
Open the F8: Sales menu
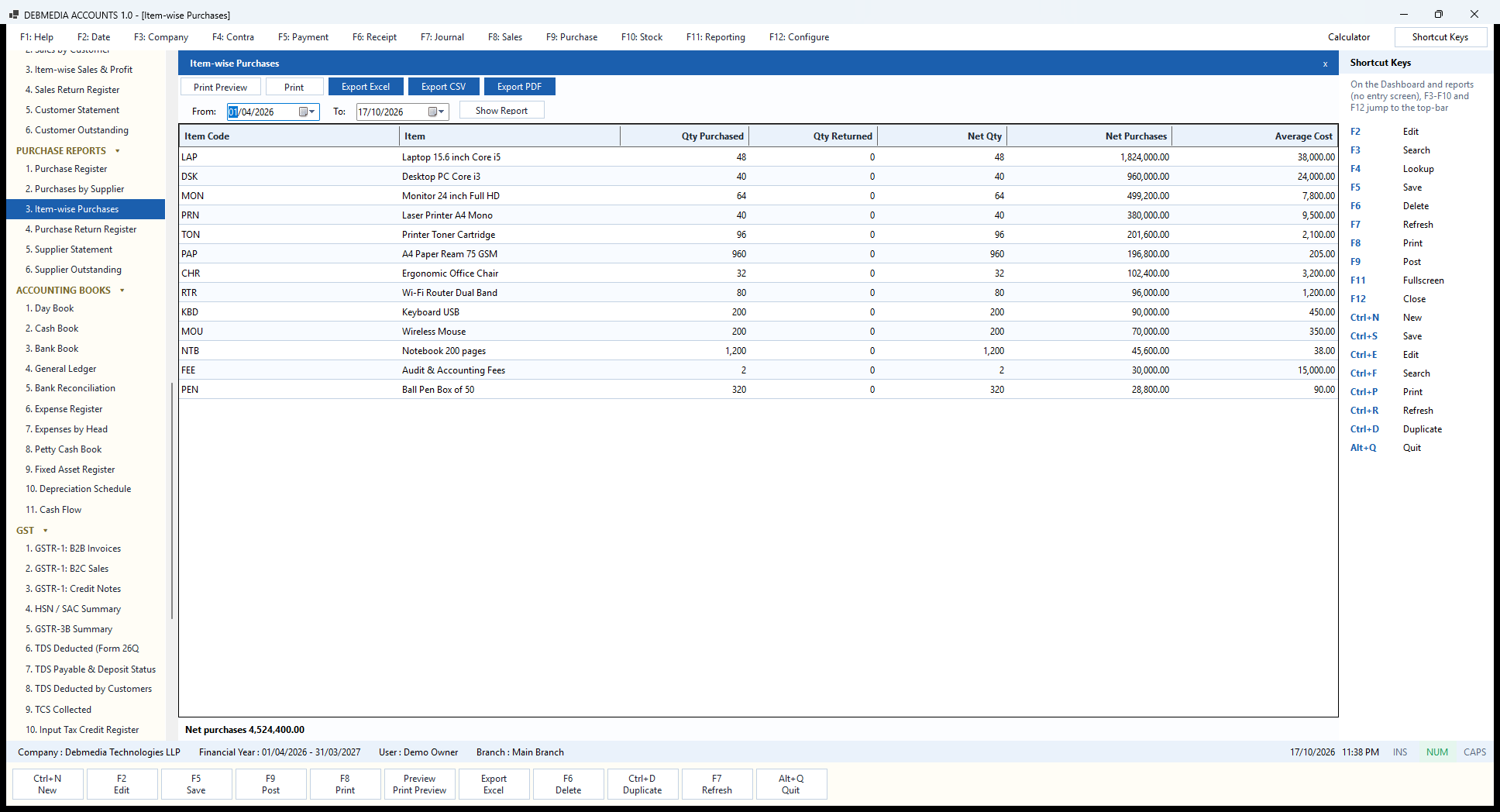(505, 37)
